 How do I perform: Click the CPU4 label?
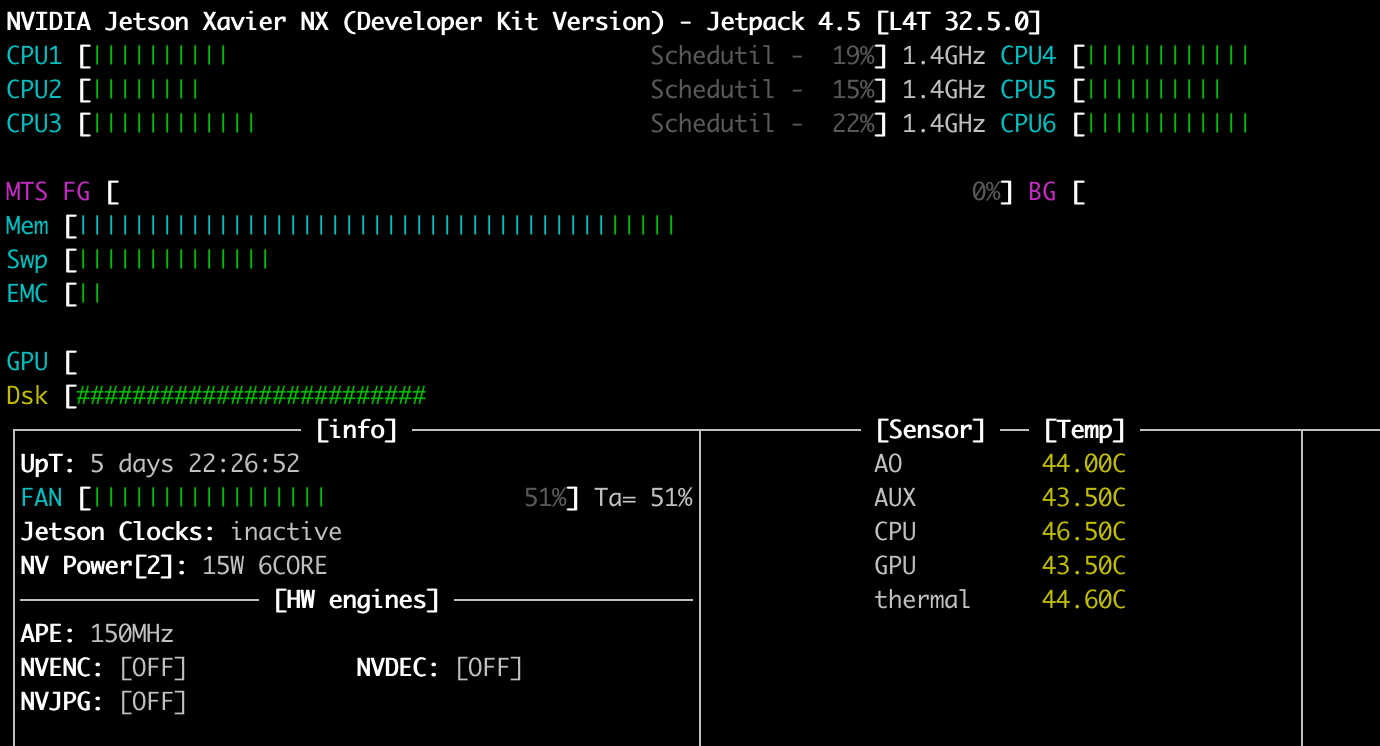[x=1028, y=56]
